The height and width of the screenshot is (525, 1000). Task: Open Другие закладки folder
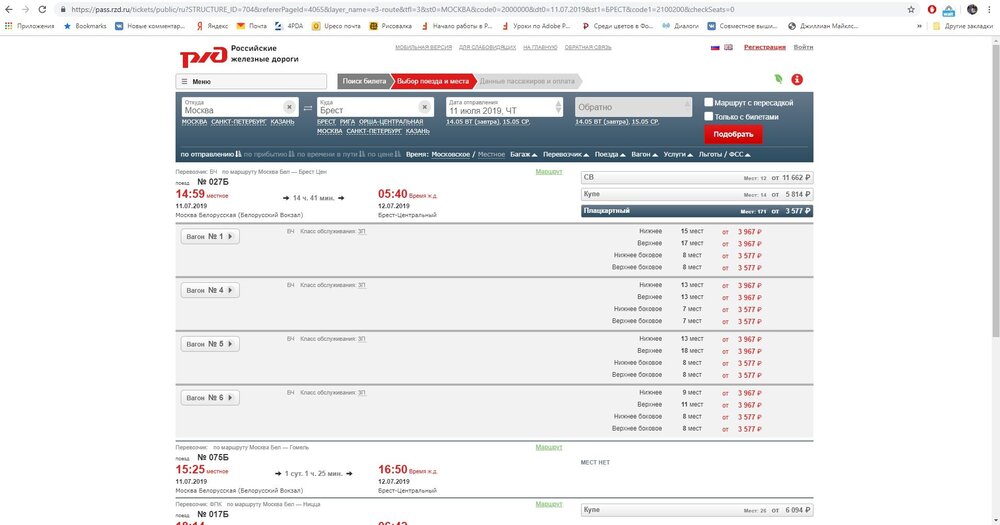pos(962,26)
